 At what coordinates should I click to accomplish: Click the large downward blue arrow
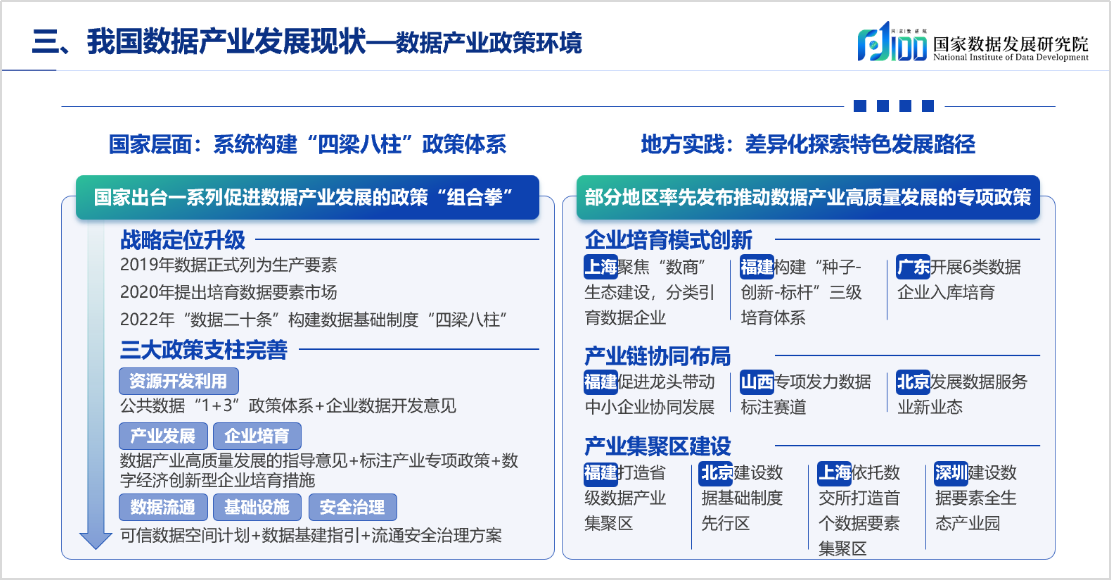(x=96, y=400)
